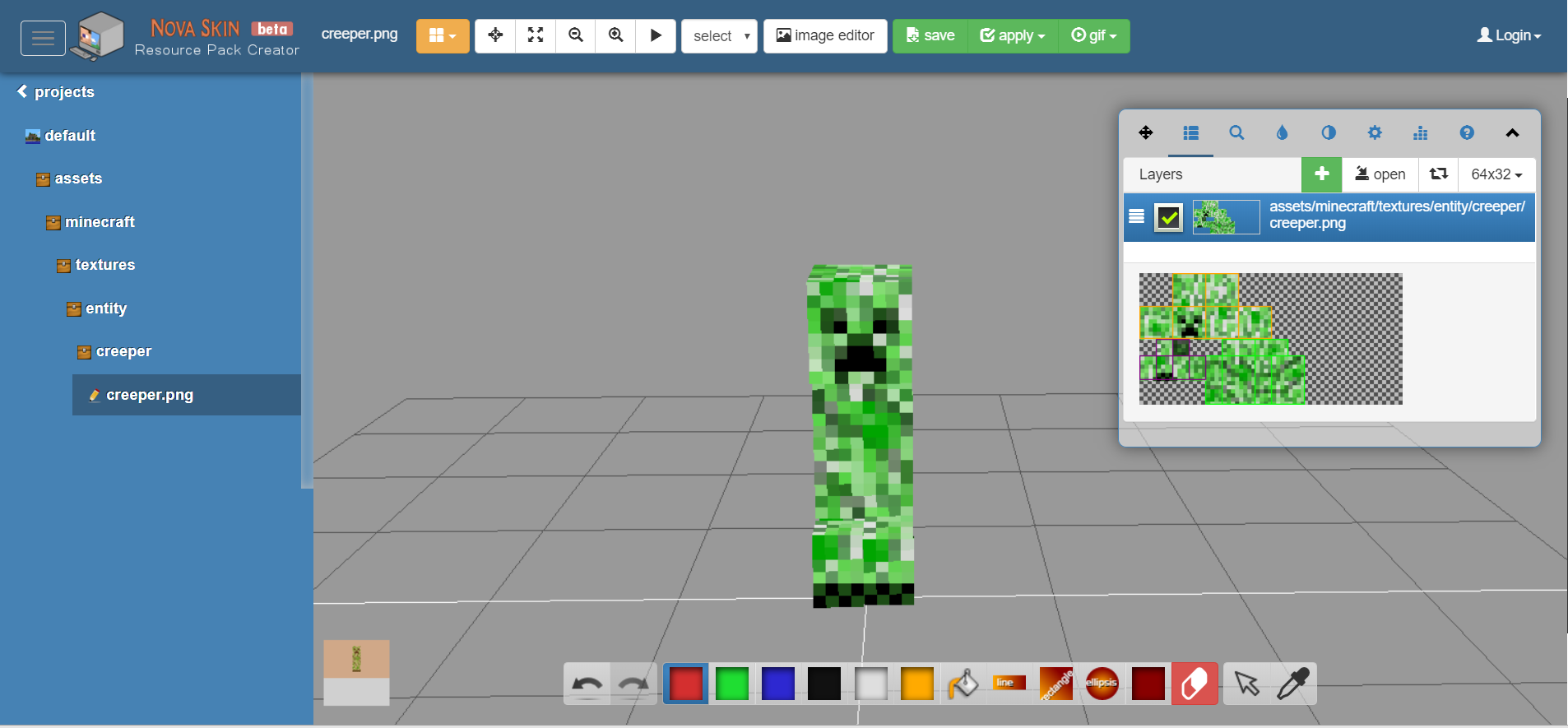This screenshot has height=728, width=1568.
Task: Open the droplet color tab
Action: click(x=1282, y=132)
